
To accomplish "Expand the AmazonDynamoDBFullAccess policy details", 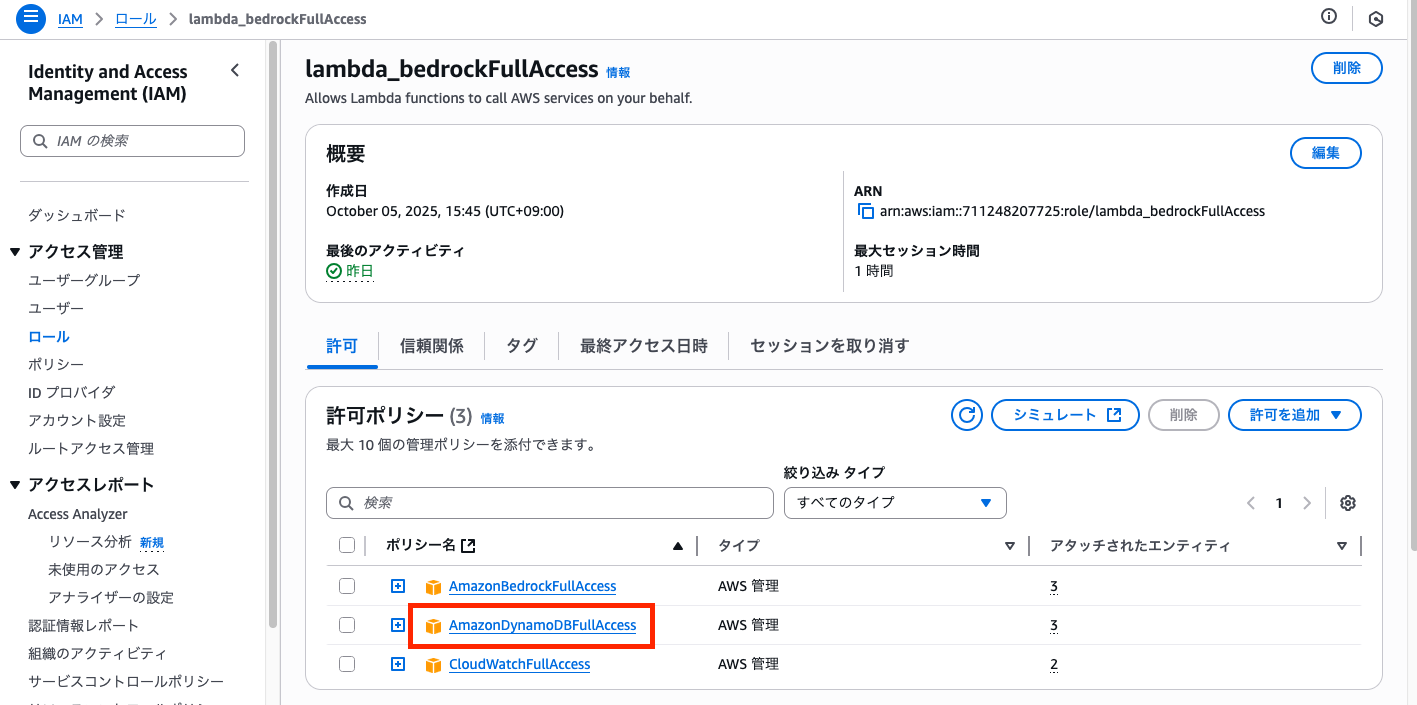I will (398, 625).
